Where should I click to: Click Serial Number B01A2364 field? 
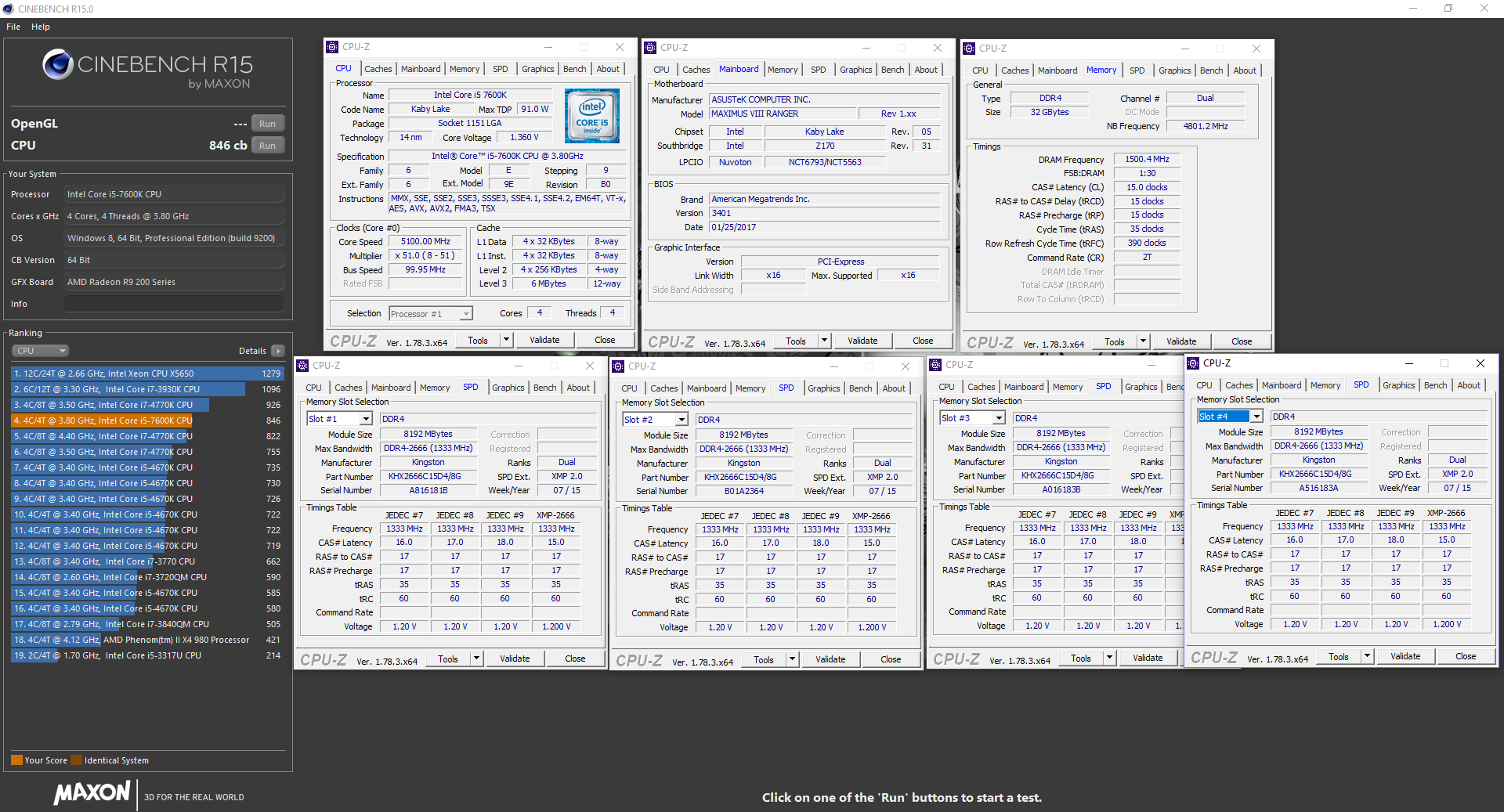click(744, 491)
